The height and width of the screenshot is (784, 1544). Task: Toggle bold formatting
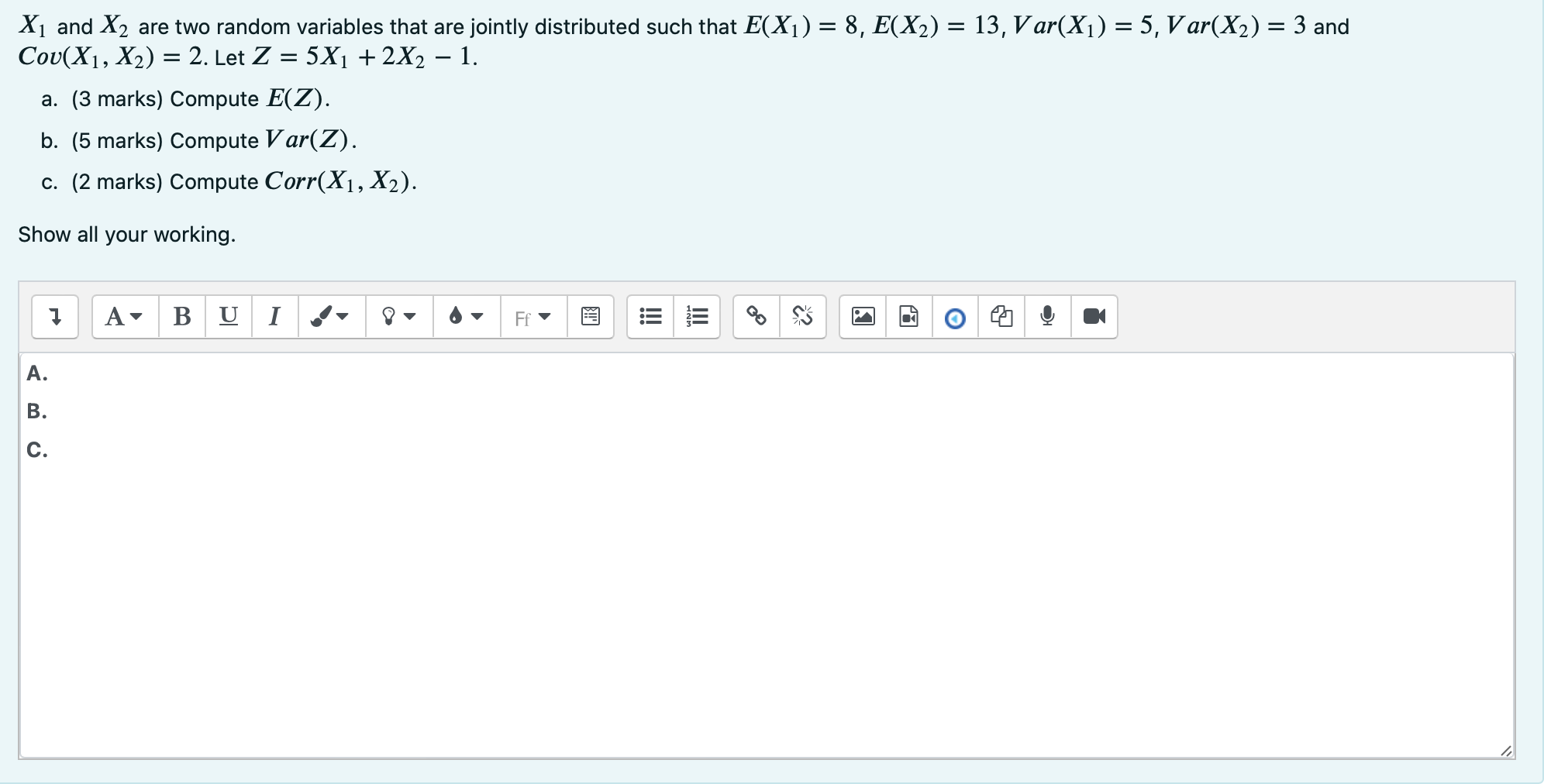click(181, 316)
